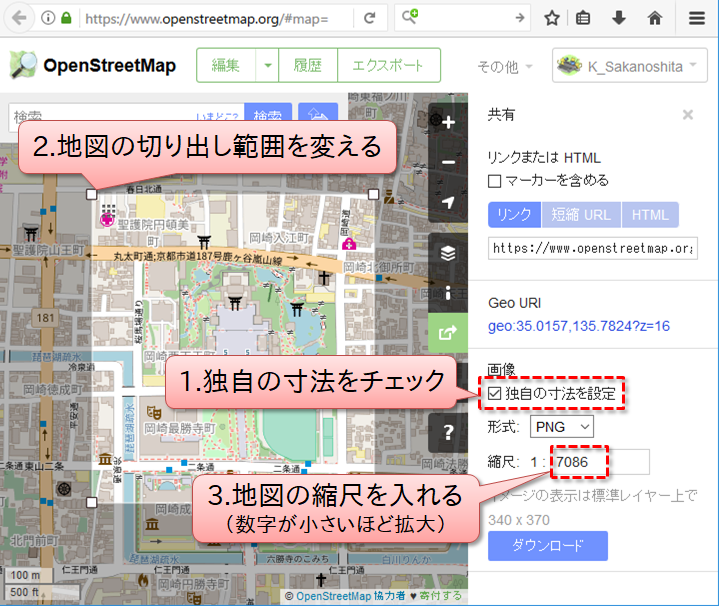Open the 形式 PNG format dropdown
The height and width of the screenshot is (606, 719).
[x=562, y=427]
